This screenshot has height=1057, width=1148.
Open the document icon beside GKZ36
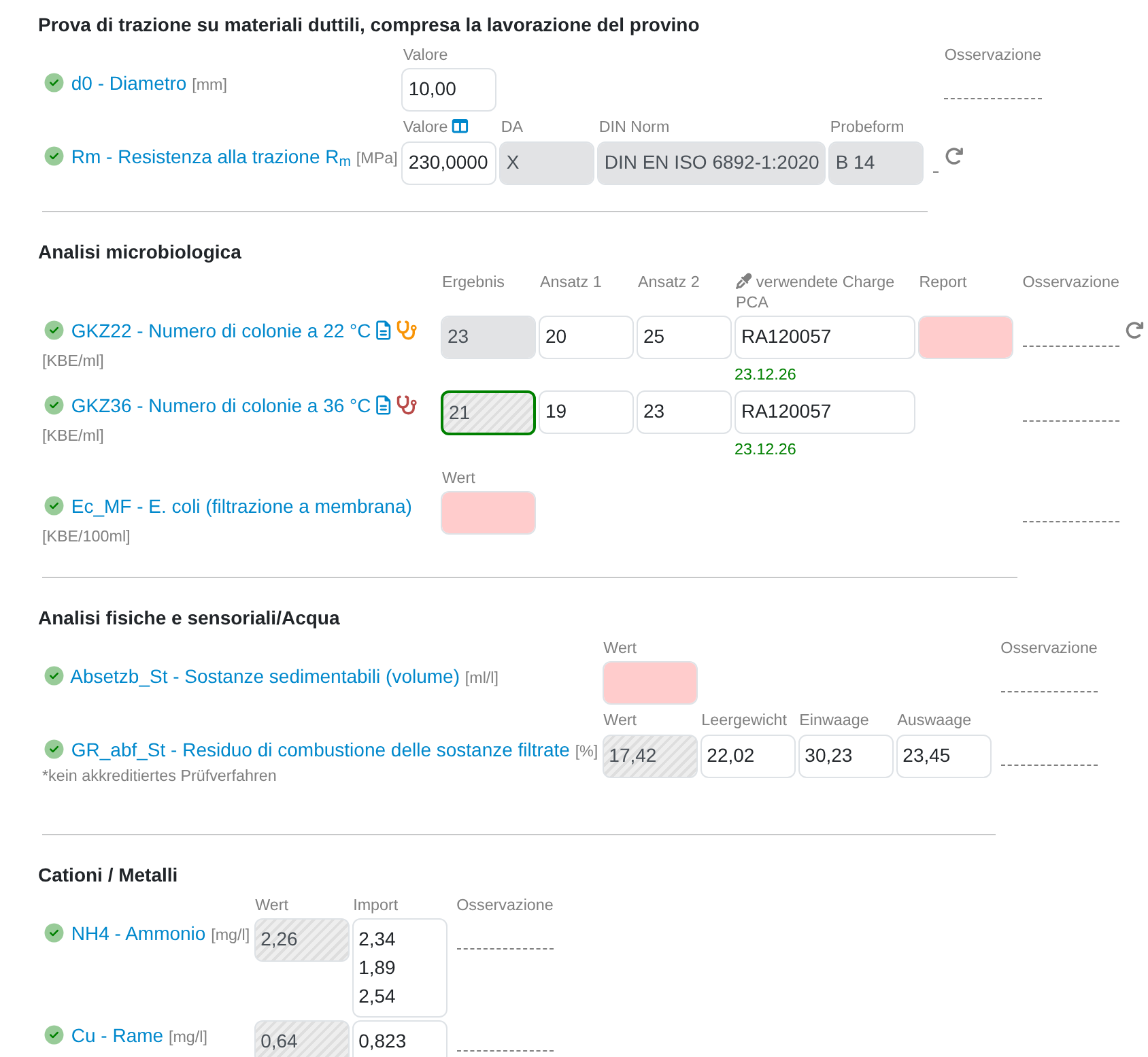click(384, 405)
